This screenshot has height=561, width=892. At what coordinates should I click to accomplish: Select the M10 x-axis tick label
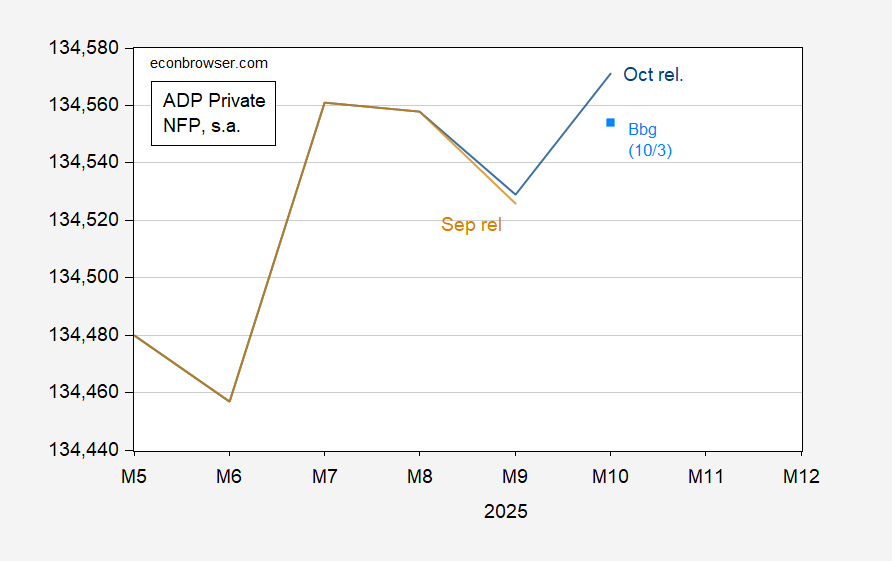[610, 477]
